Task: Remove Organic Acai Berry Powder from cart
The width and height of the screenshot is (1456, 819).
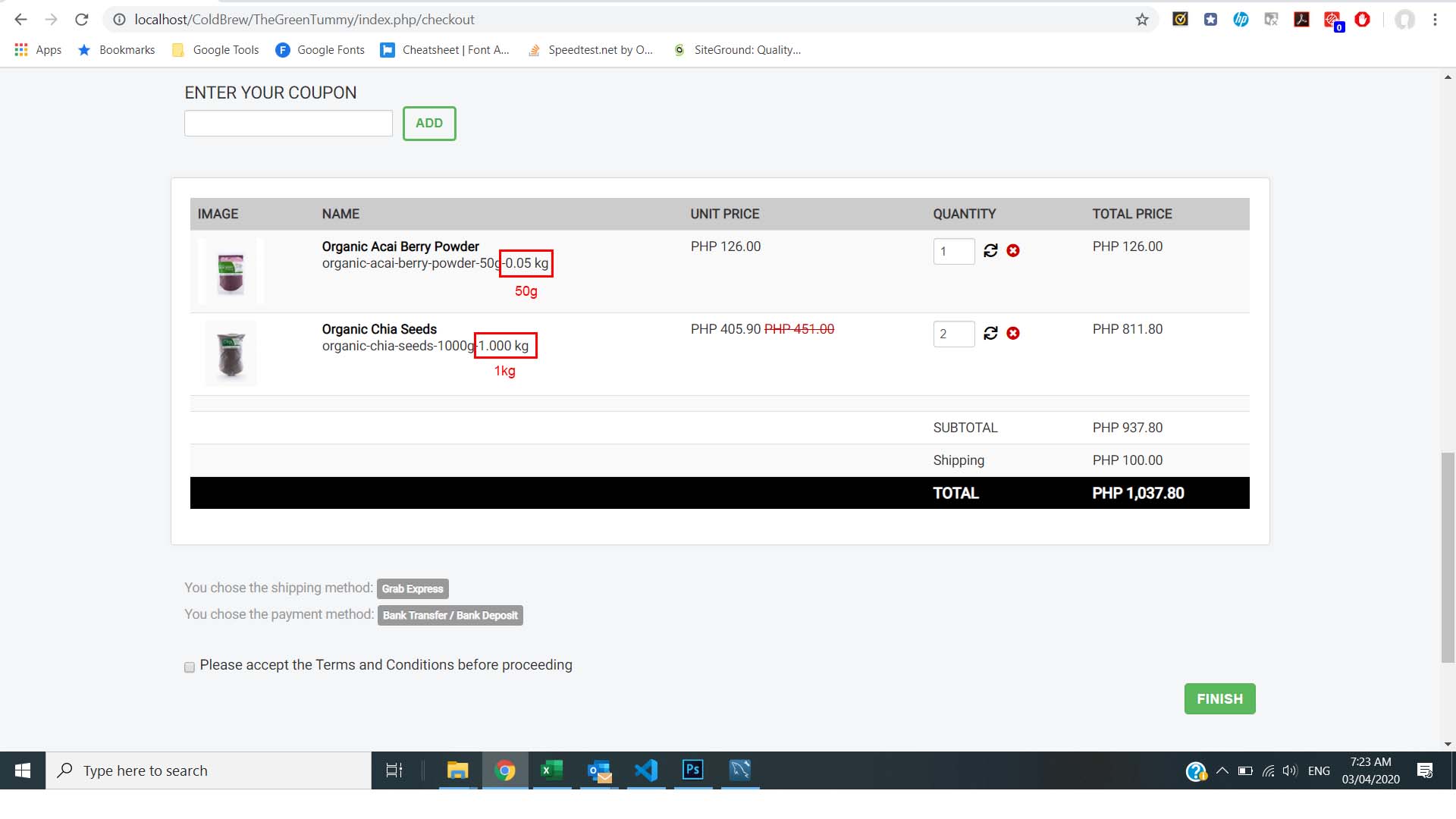Action: point(1013,250)
